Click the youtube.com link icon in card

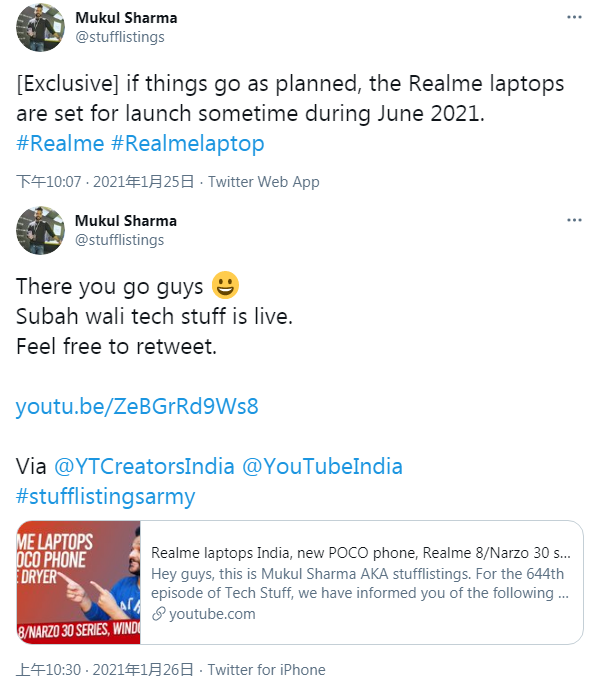click(x=158, y=614)
